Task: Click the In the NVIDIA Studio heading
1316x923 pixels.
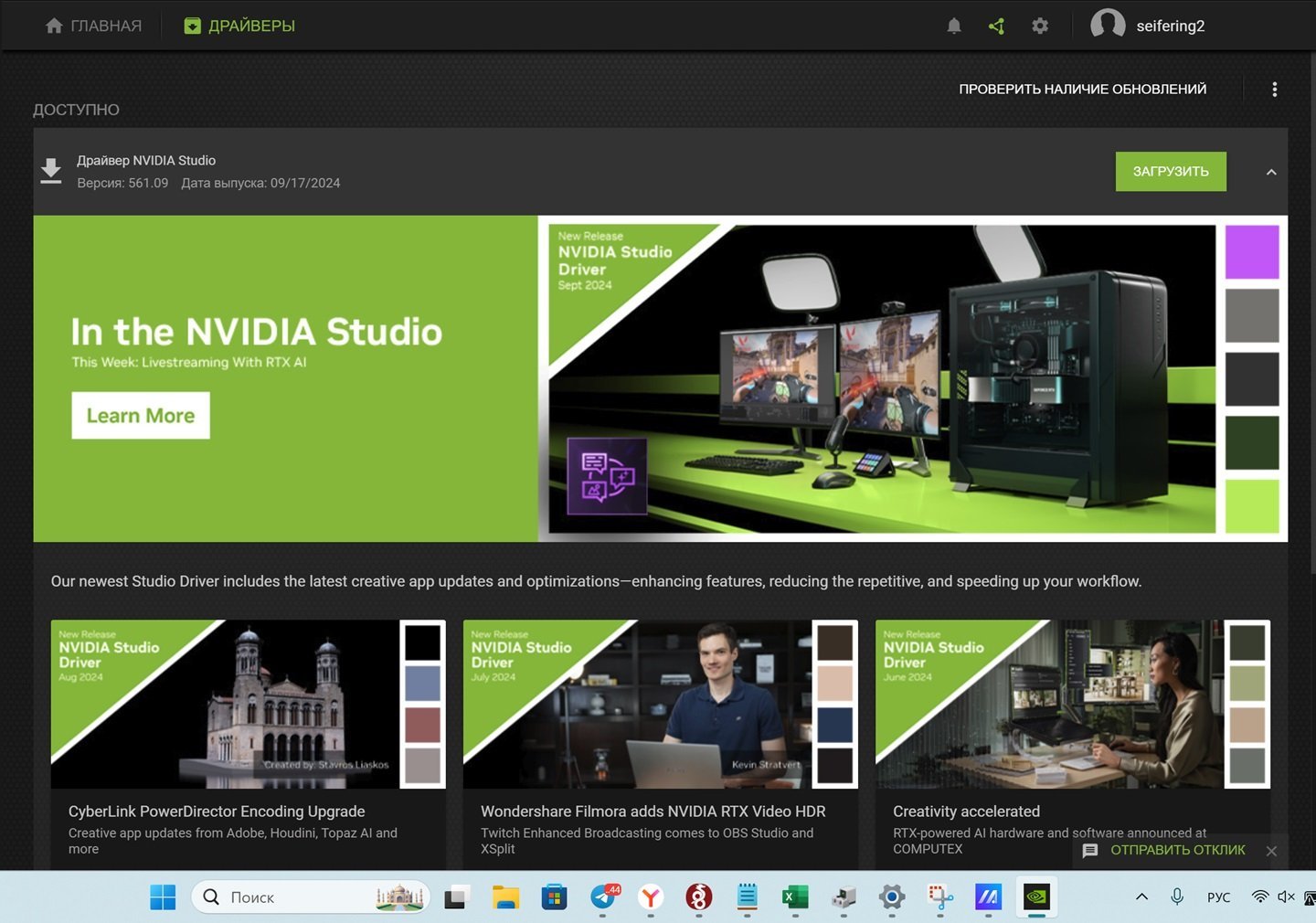Action: click(x=256, y=332)
